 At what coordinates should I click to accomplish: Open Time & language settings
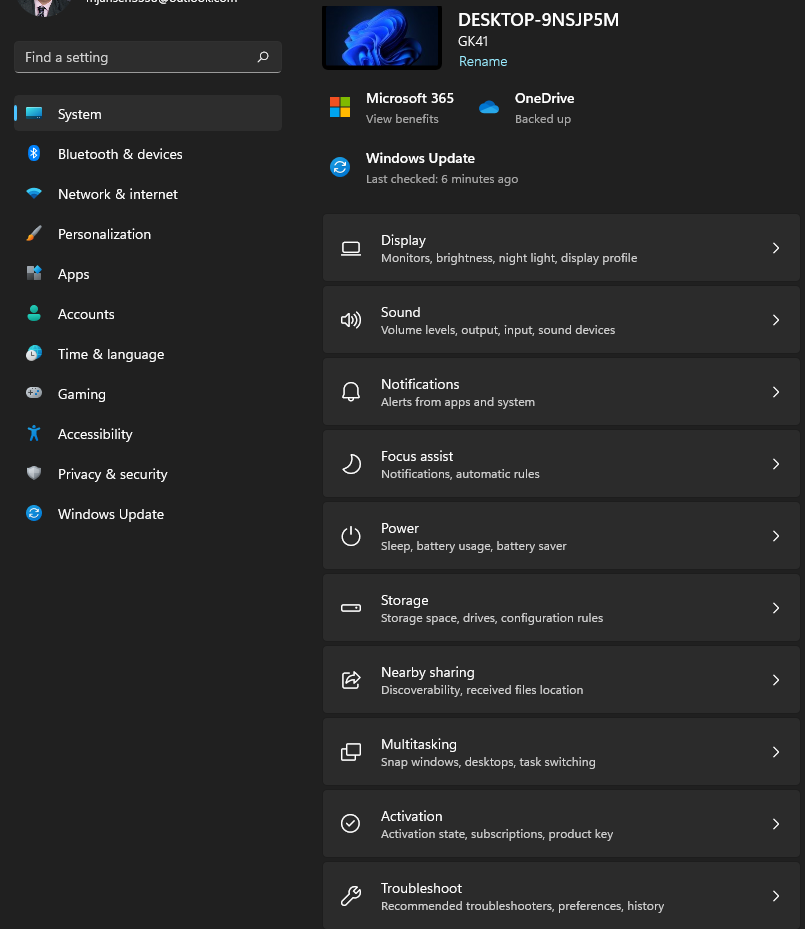click(147, 354)
